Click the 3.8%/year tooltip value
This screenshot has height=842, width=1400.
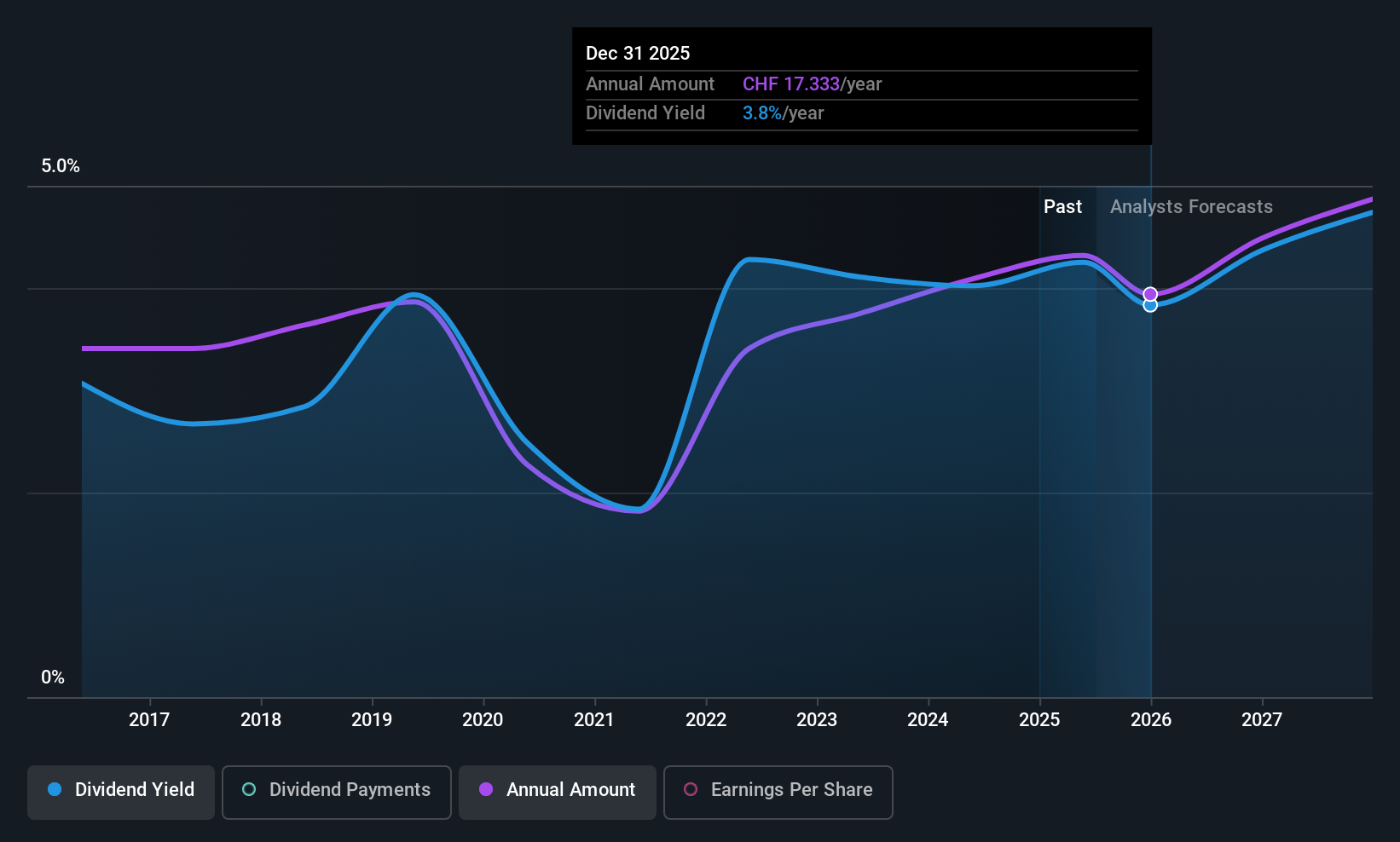[x=783, y=113]
